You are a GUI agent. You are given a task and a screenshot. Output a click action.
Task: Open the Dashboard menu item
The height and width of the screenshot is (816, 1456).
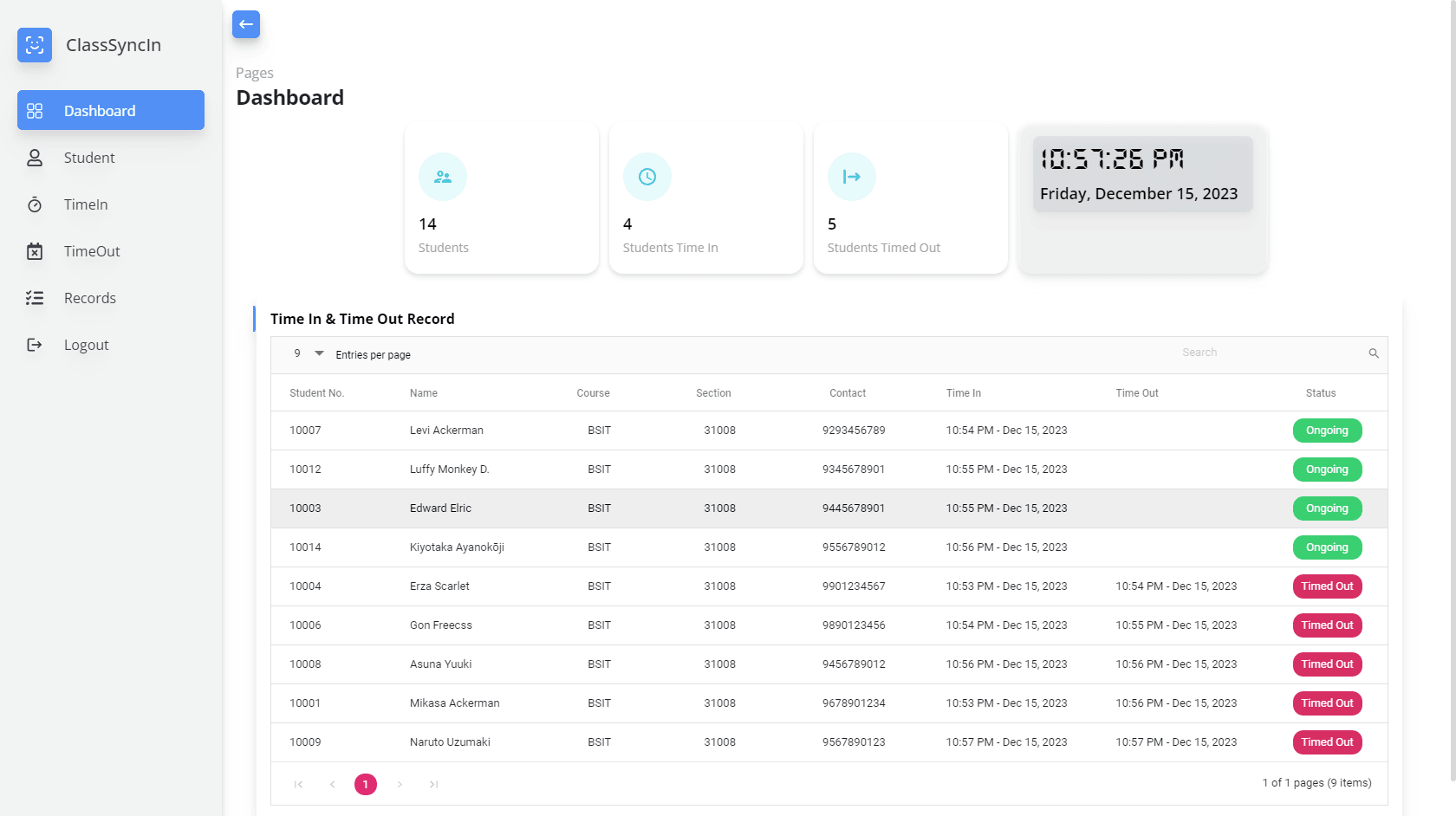pos(111,110)
